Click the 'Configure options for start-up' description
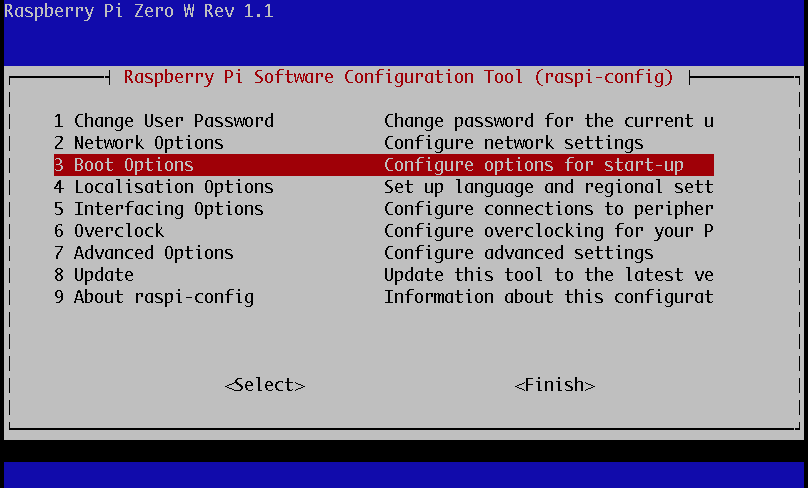The width and height of the screenshot is (808, 488). [533, 165]
